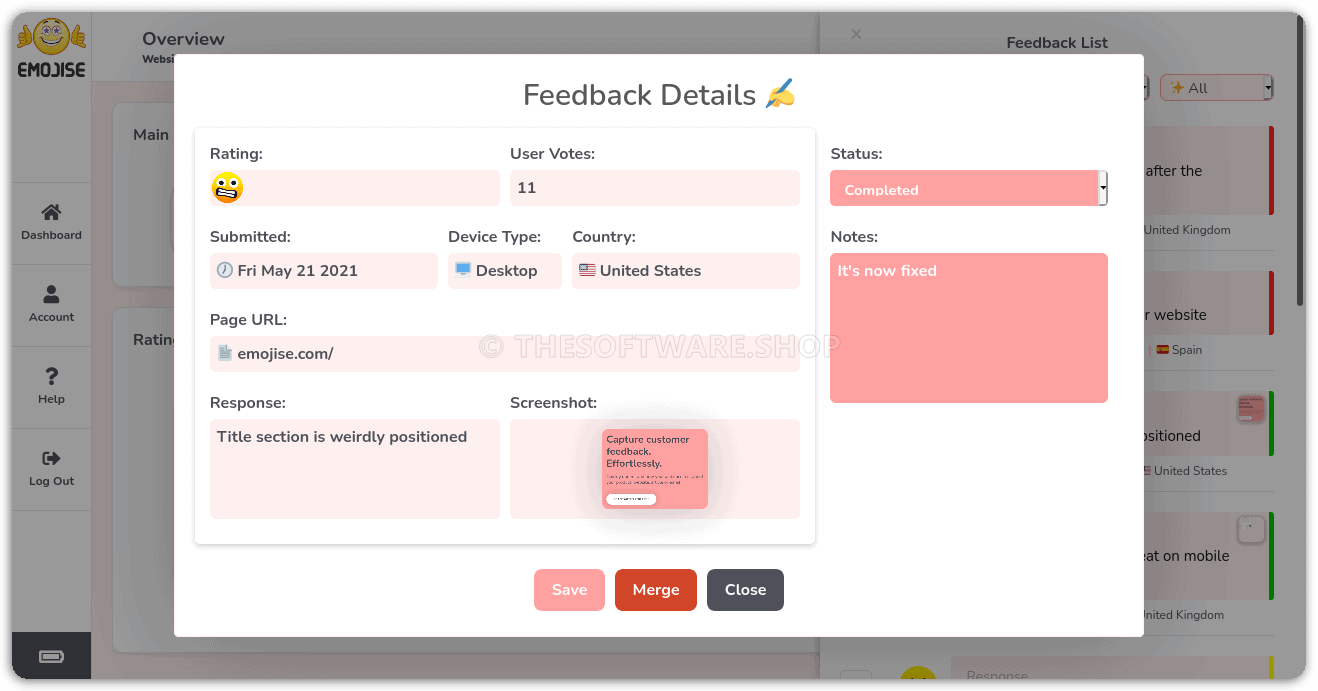
Task: Click the Save button
Action: [569, 590]
